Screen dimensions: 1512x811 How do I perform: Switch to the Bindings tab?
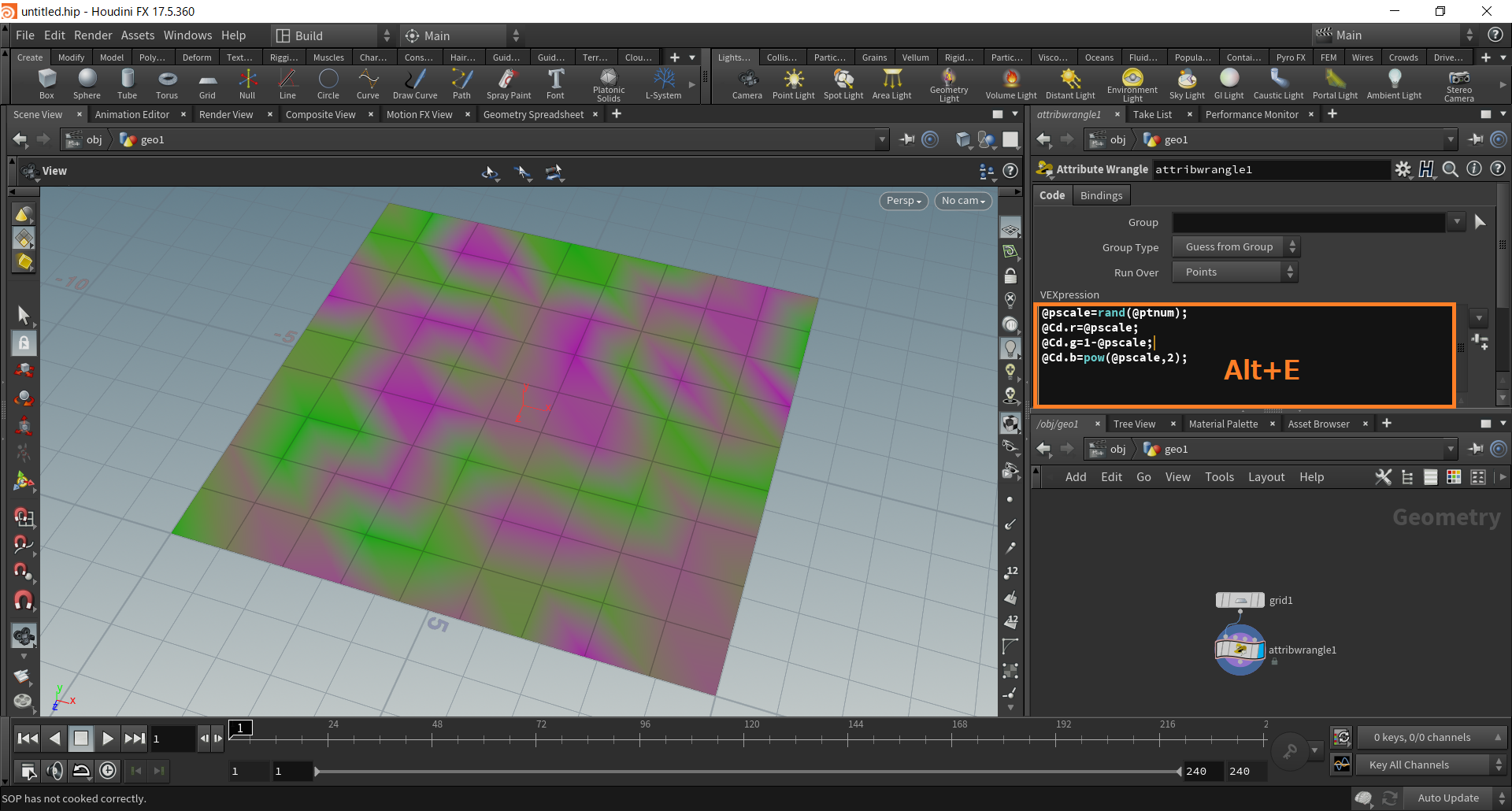[x=1101, y=195]
